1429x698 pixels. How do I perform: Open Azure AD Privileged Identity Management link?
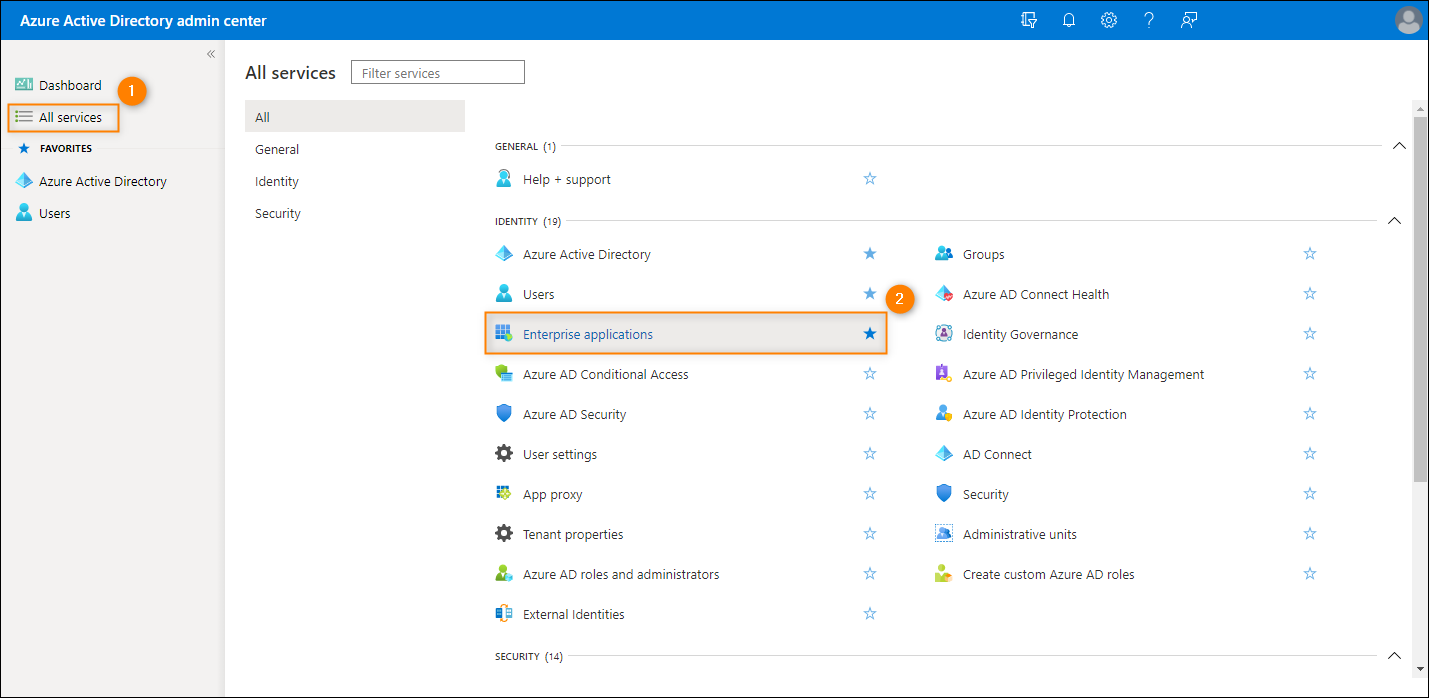pos(1083,374)
